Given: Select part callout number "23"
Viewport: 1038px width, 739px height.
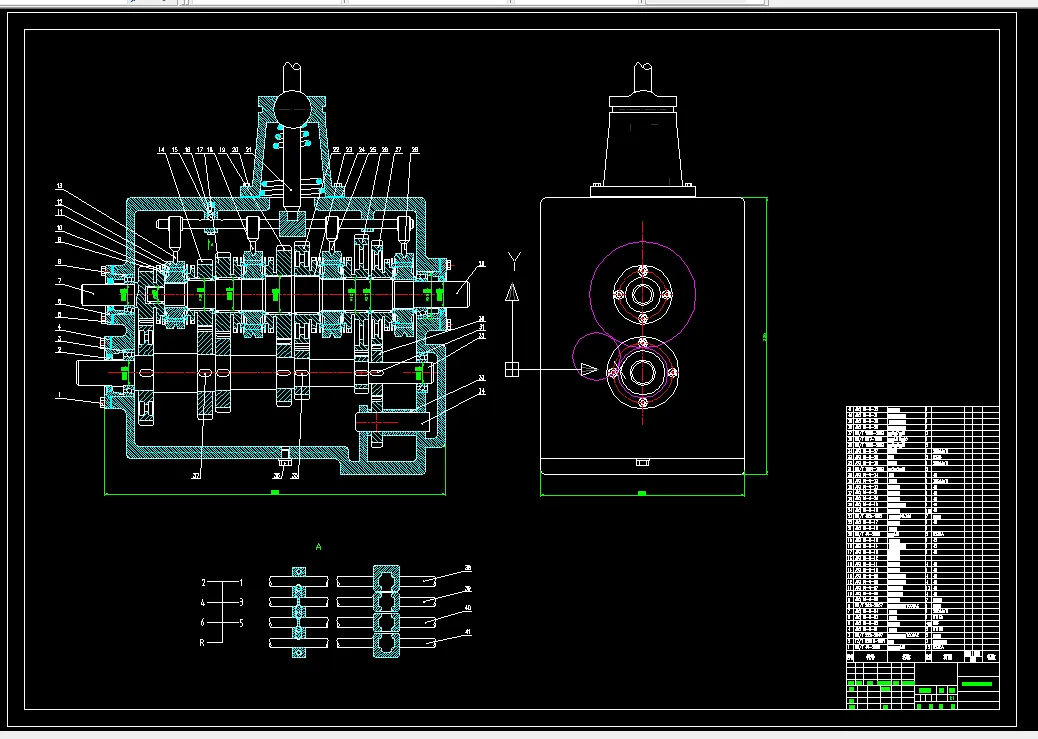Looking at the screenshot, I should point(349,150).
